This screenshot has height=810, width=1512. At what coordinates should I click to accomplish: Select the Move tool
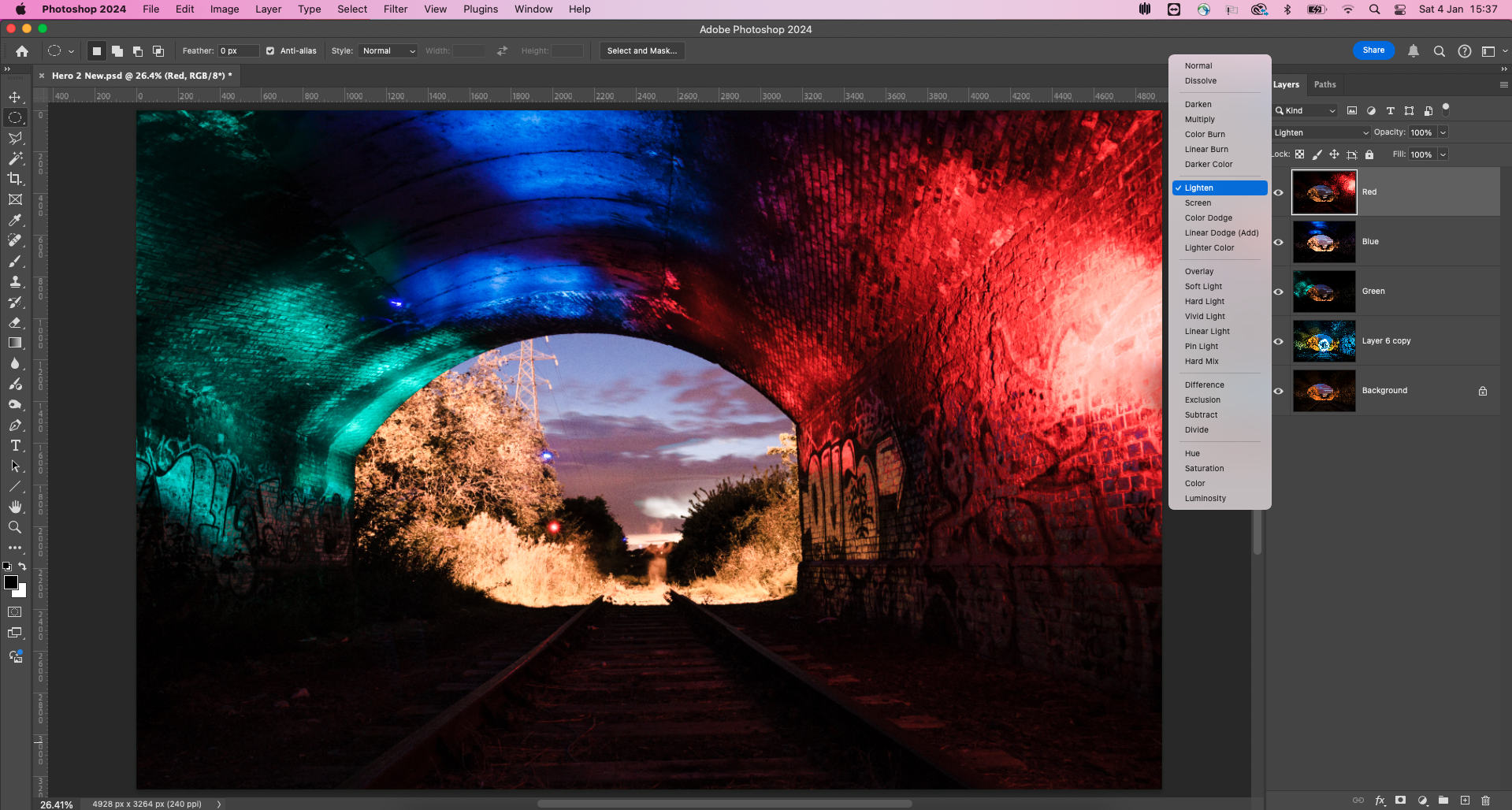[15, 97]
